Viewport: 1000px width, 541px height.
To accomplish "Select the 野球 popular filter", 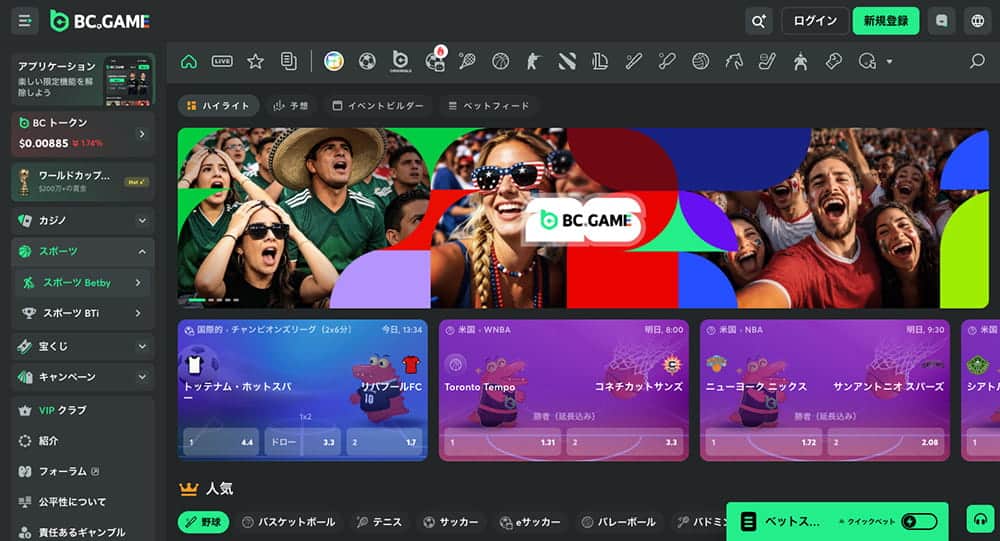I will click(x=203, y=522).
